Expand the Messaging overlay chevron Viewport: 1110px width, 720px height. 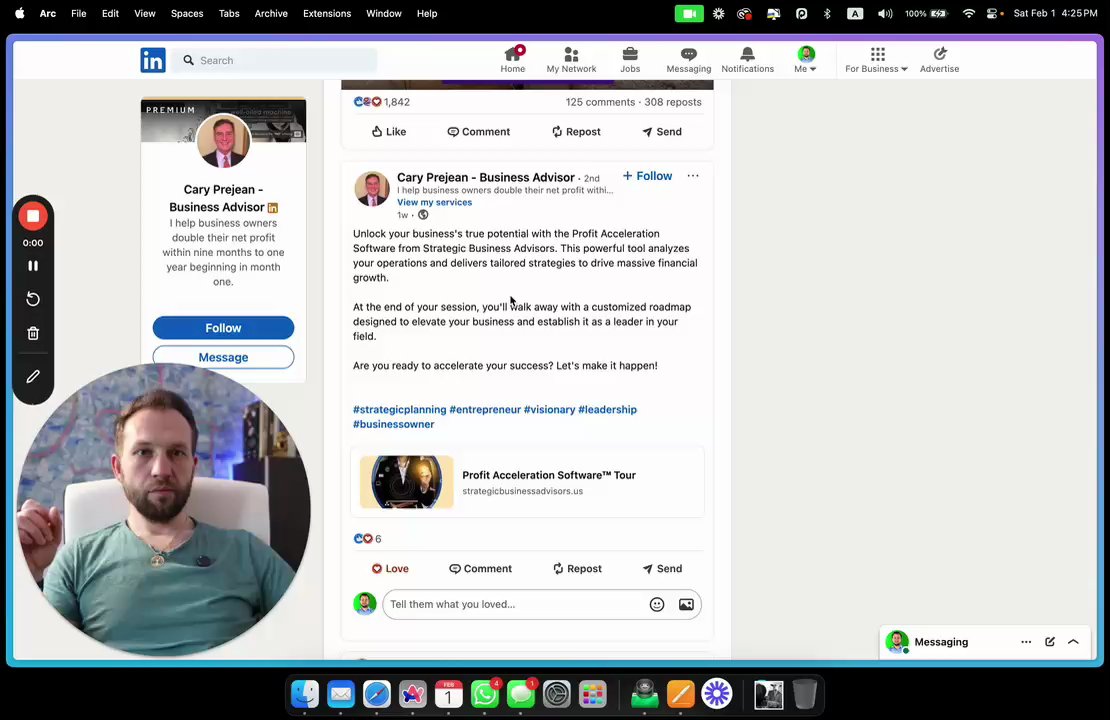pyautogui.click(x=1073, y=642)
